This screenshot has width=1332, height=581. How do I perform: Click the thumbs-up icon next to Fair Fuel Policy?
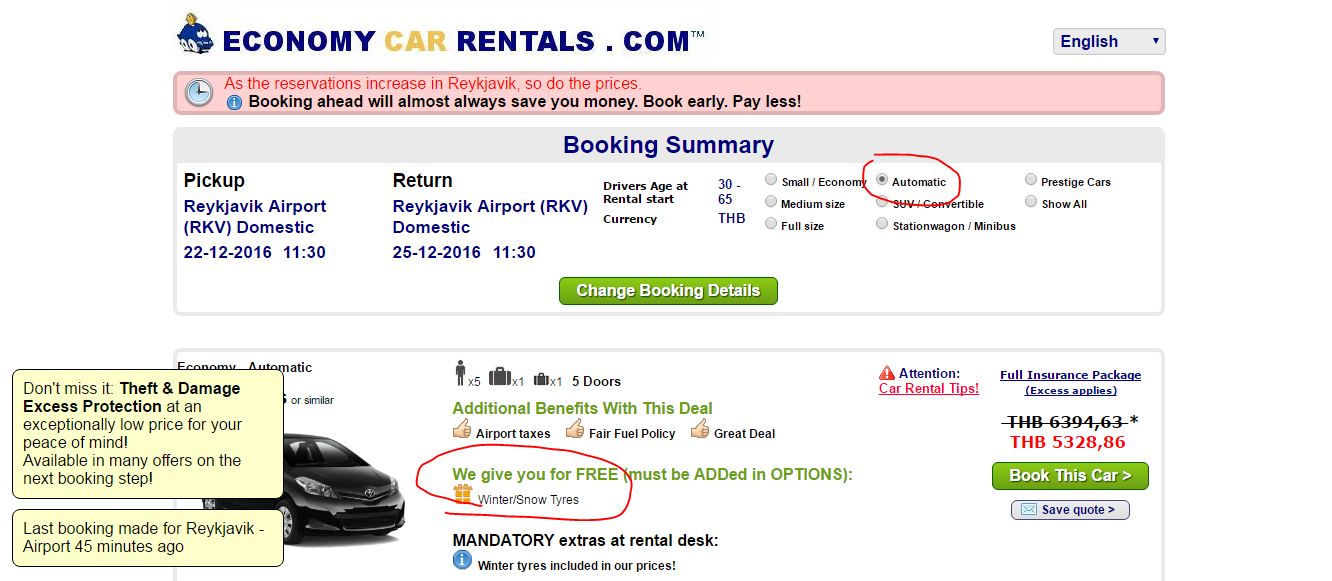pyautogui.click(x=575, y=430)
